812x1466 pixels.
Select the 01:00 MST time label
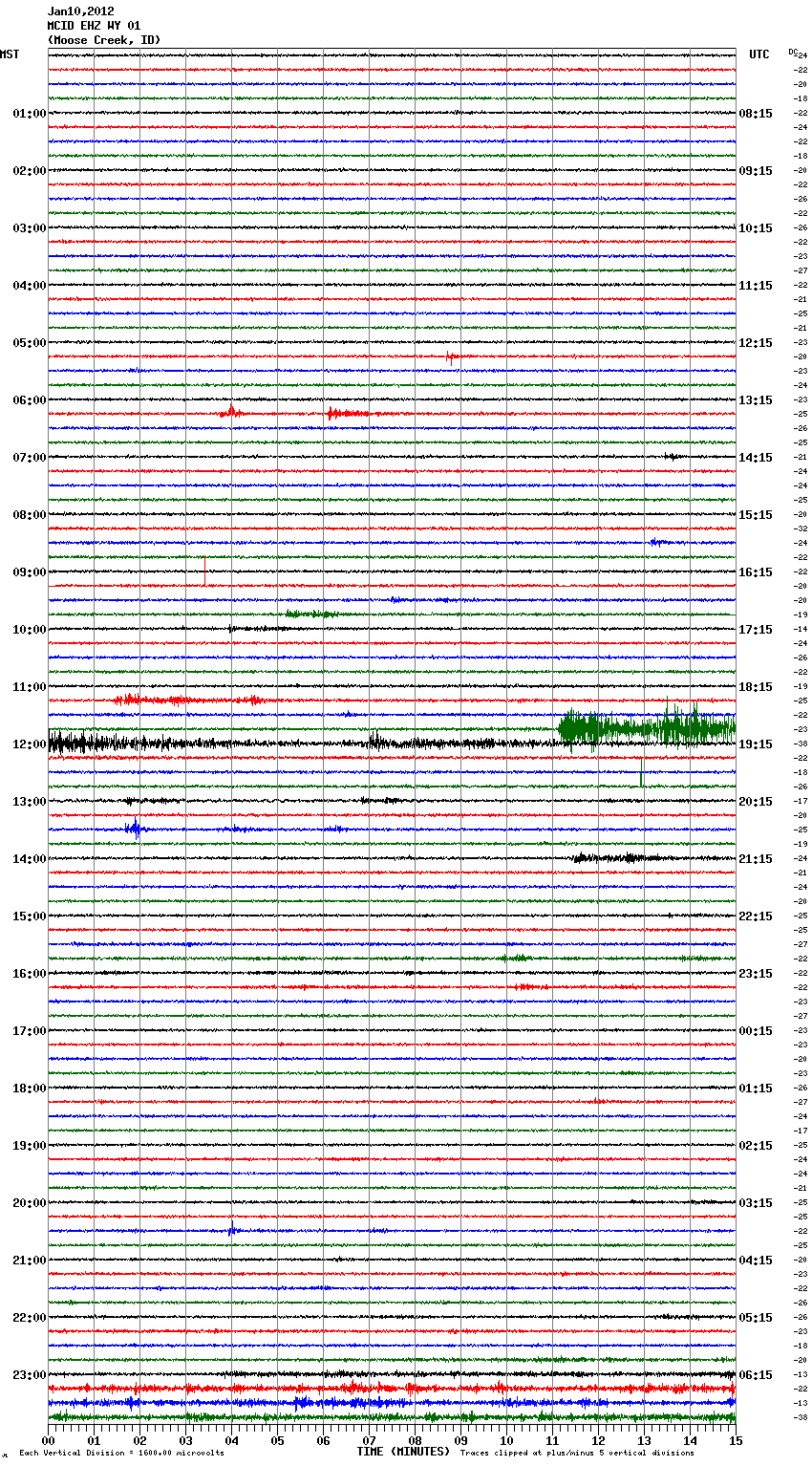(29, 114)
